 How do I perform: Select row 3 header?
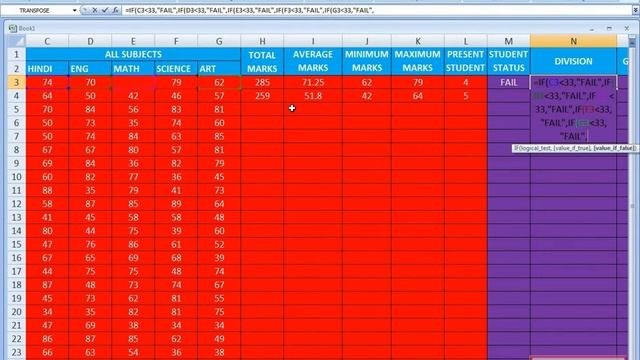click(x=16, y=82)
